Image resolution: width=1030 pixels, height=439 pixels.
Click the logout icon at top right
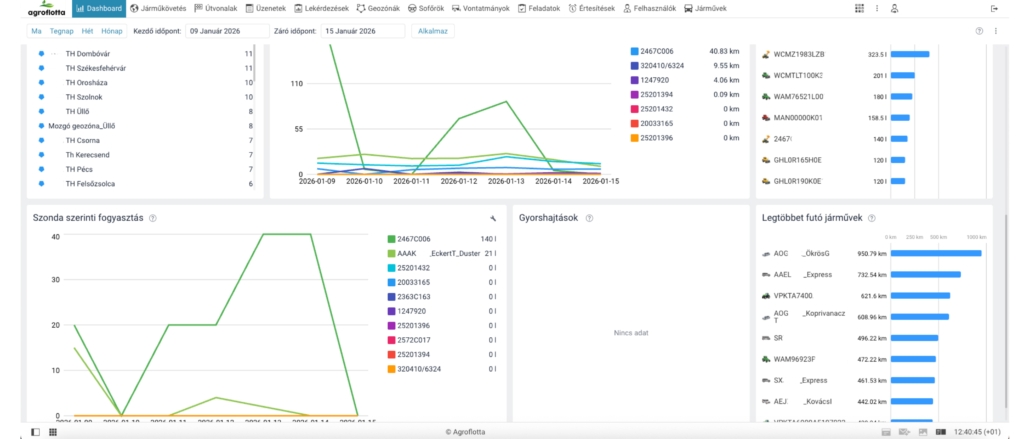point(994,9)
